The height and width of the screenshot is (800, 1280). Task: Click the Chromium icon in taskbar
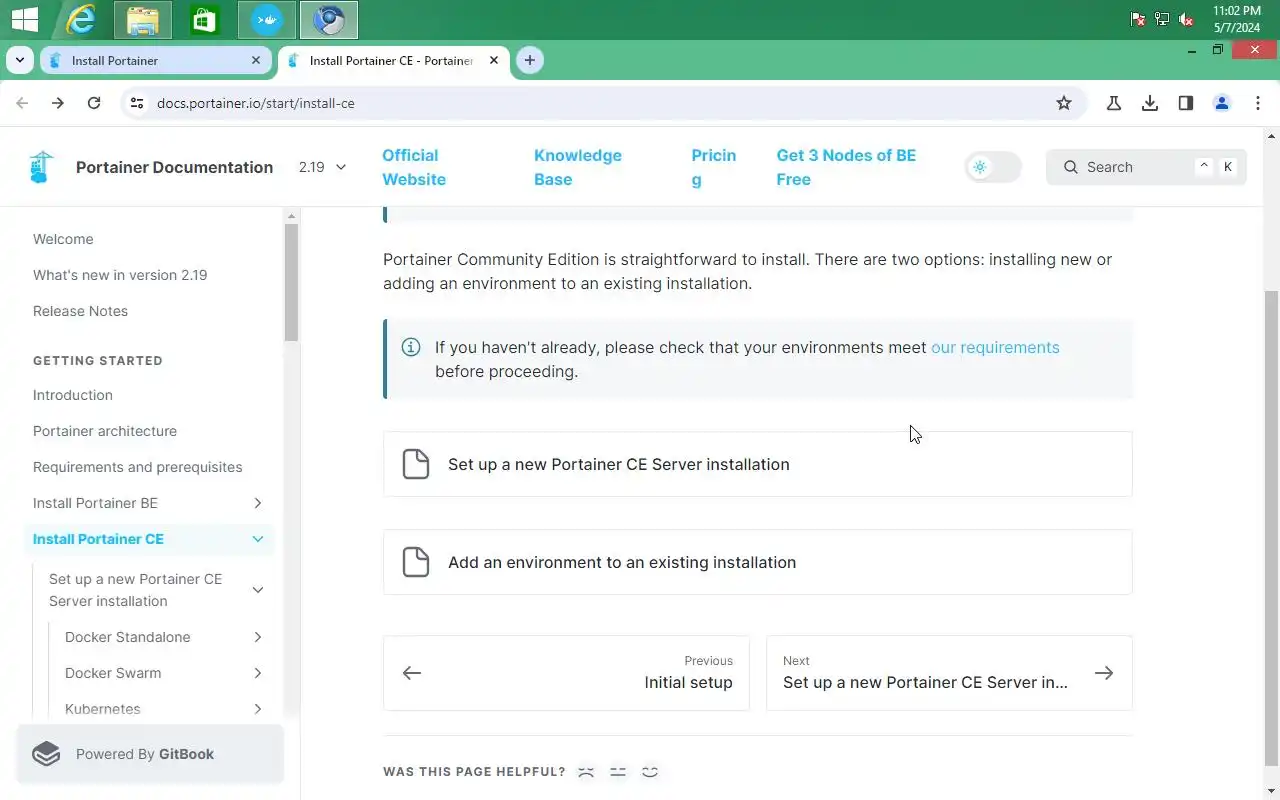329,20
